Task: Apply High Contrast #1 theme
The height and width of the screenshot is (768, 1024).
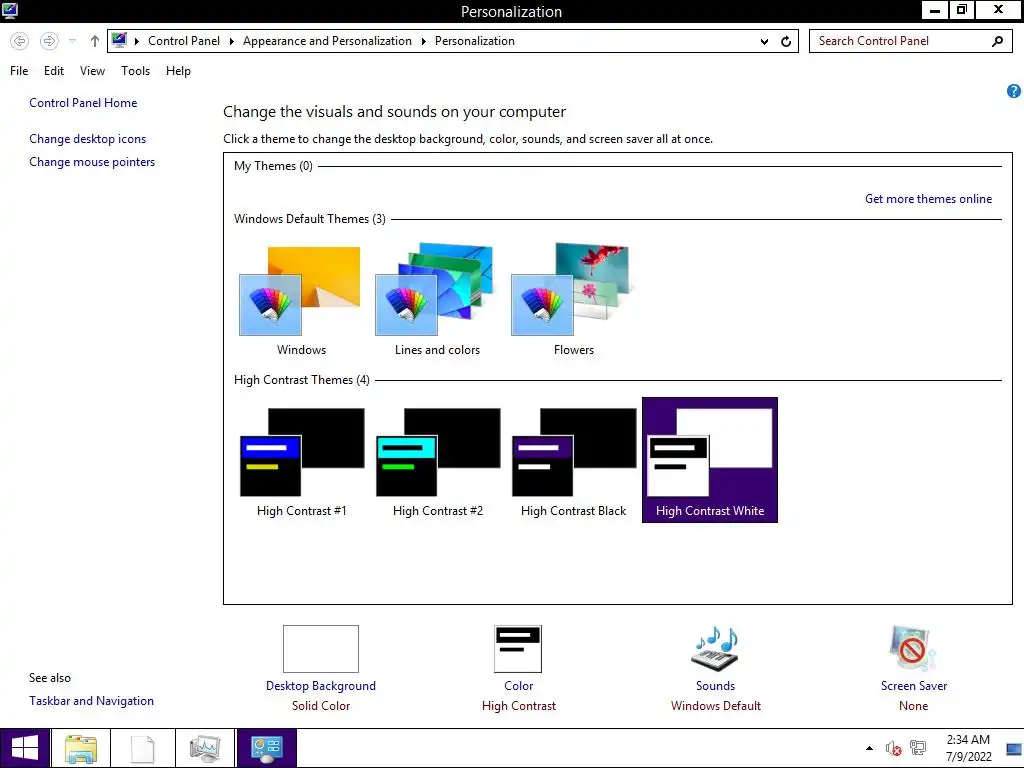Action: click(301, 461)
